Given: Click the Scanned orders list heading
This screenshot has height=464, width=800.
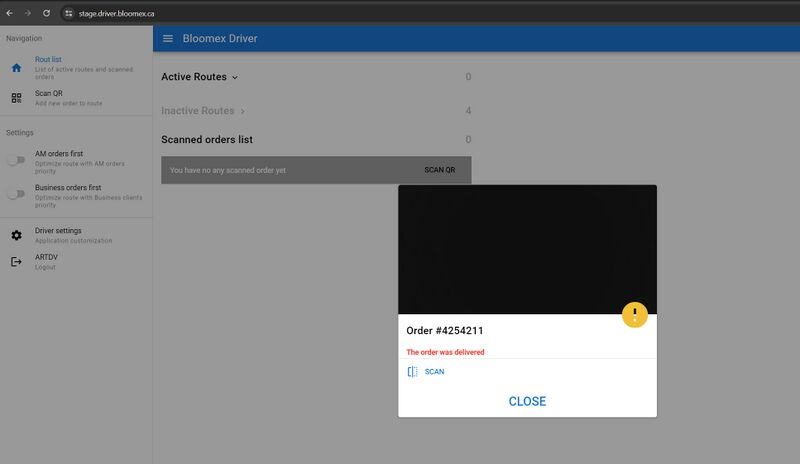Looking at the screenshot, I should click(207, 140).
